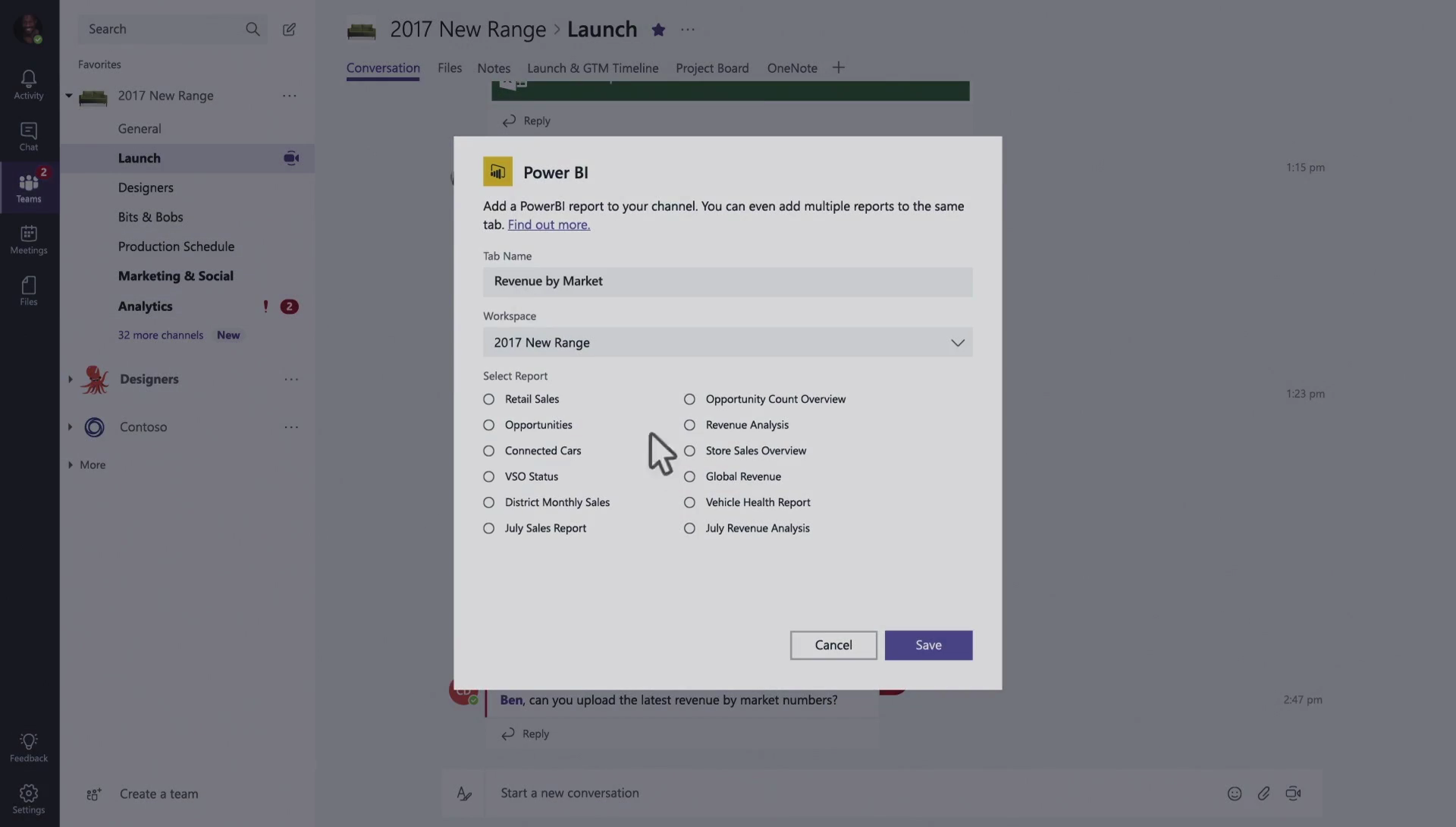Expand the Contoso team
The height and width of the screenshot is (827, 1456).
pyautogui.click(x=70, y=426)
